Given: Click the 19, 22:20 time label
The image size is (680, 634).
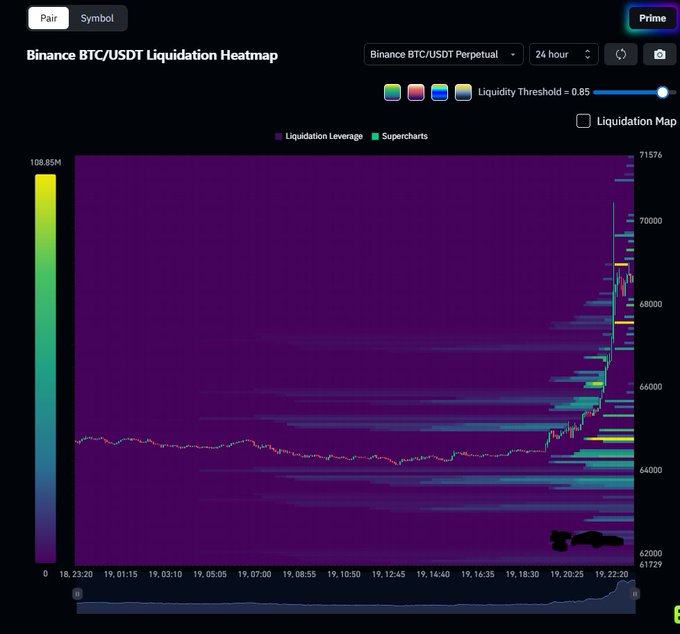Looking at the screenshot, I should 611,574.
